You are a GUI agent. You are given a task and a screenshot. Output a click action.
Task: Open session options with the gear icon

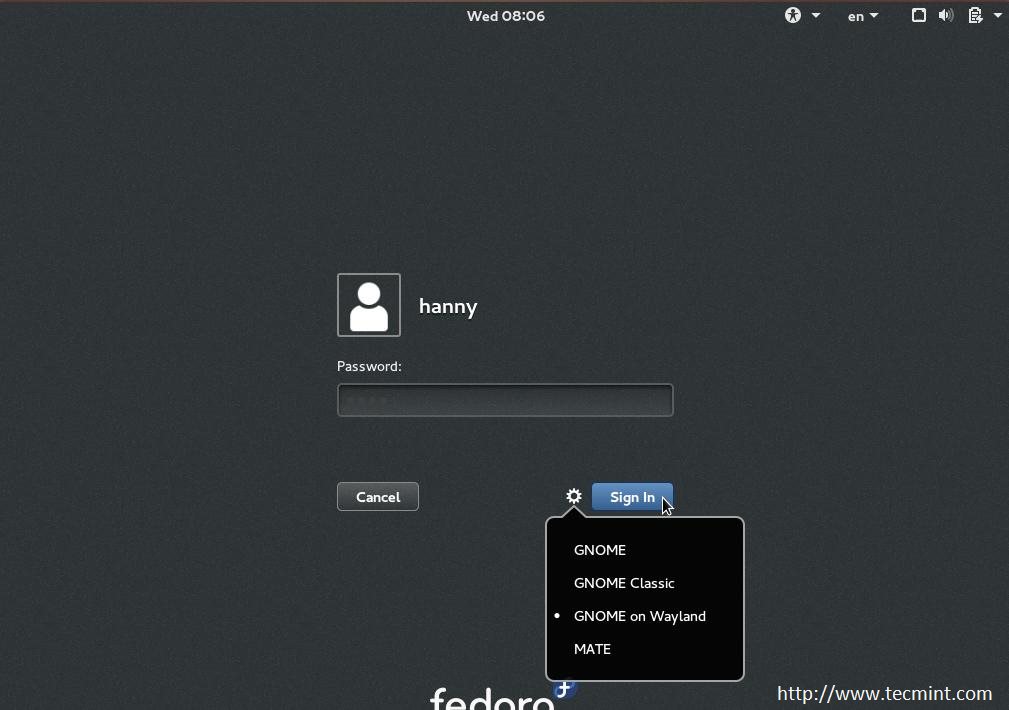coord(573,496)
